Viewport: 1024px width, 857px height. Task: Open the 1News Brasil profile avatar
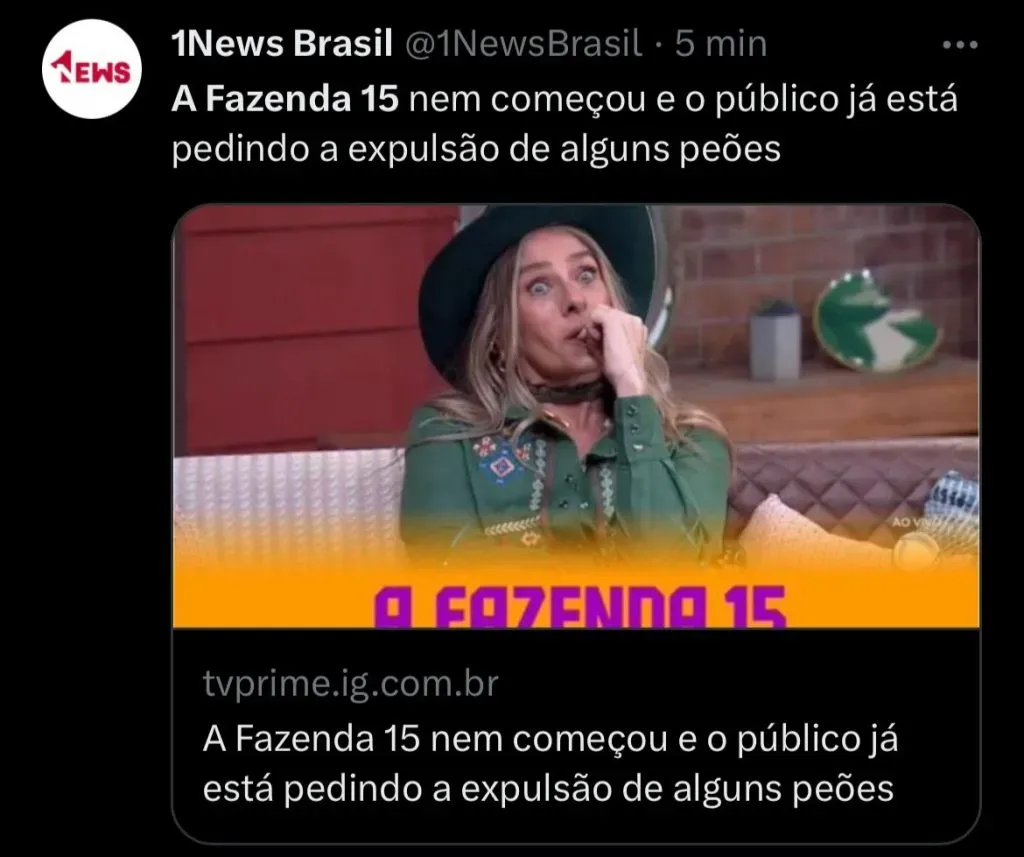(91, 69)
